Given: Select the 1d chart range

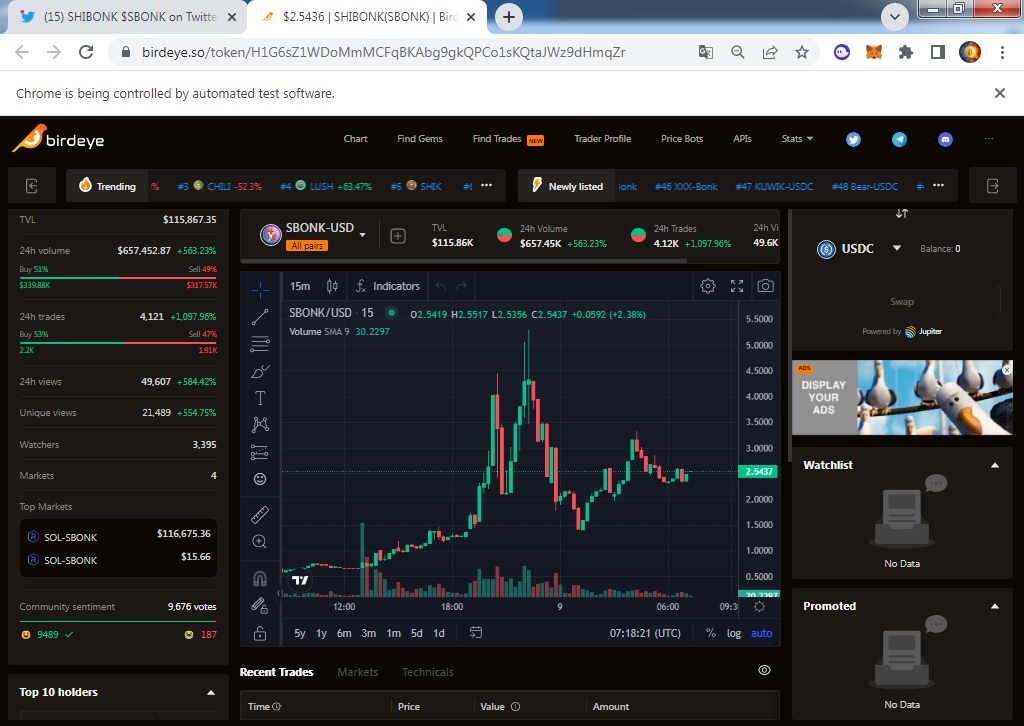Looking at the screenshot, I should [x=439, y=633].
